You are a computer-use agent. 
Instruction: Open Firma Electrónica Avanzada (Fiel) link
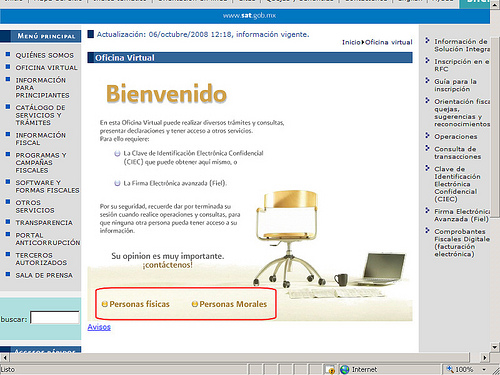click(x=462, y=215)
